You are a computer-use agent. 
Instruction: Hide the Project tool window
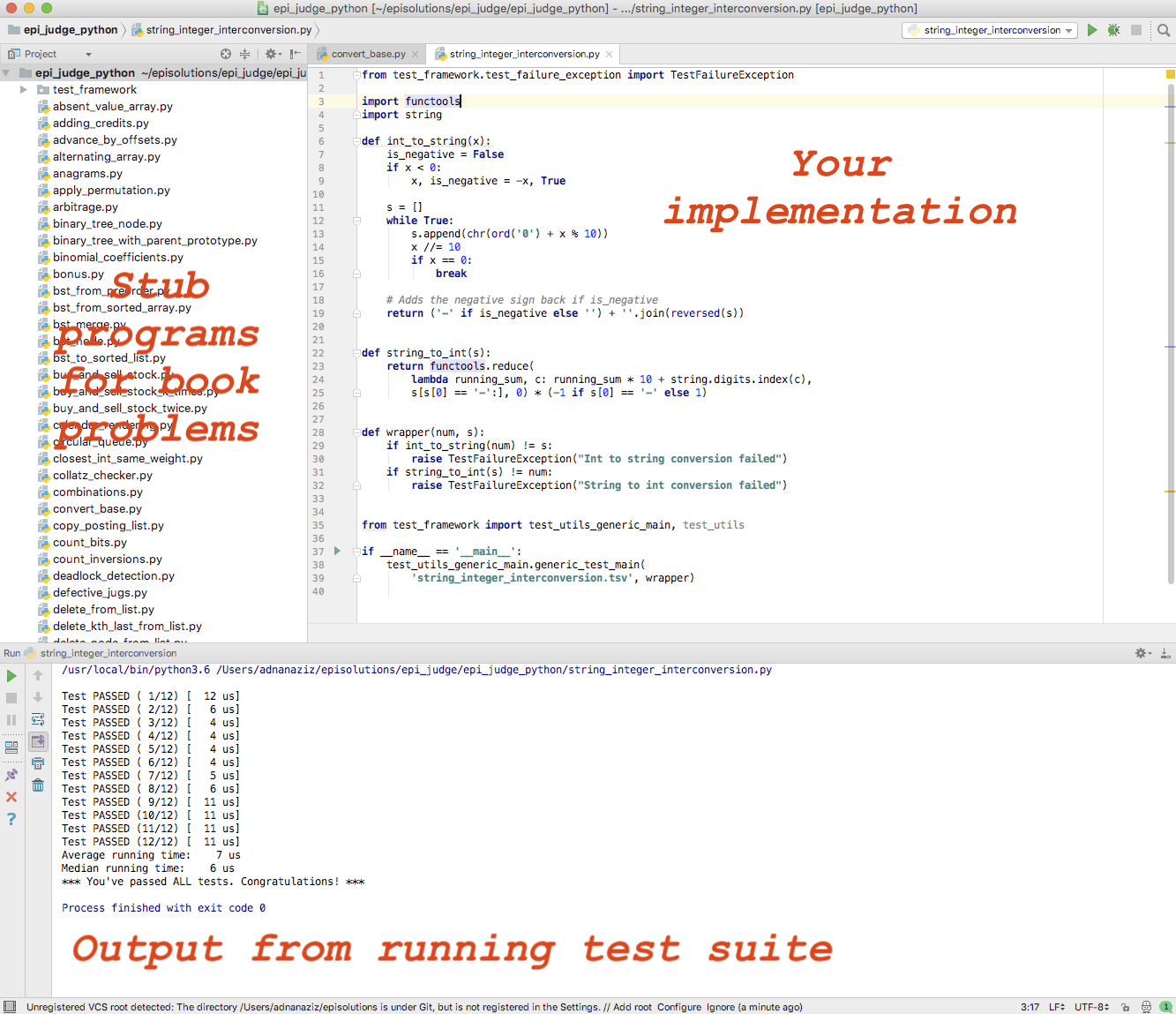pos(295,54)
